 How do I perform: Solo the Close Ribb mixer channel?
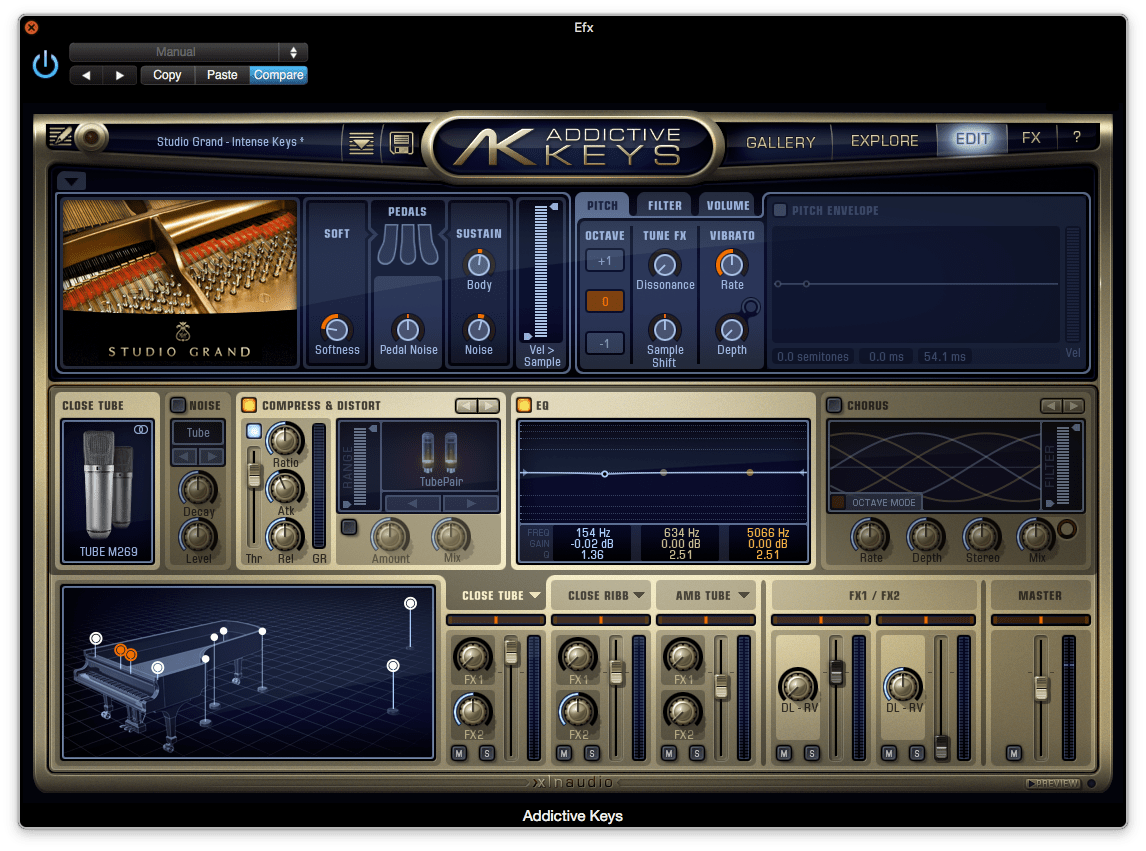pyautogui.click(x=592, y=753)
